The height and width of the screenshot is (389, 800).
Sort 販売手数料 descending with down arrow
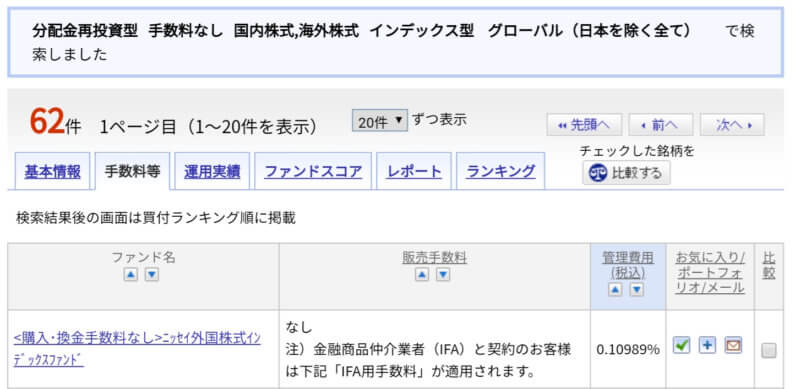click(443, 275)
